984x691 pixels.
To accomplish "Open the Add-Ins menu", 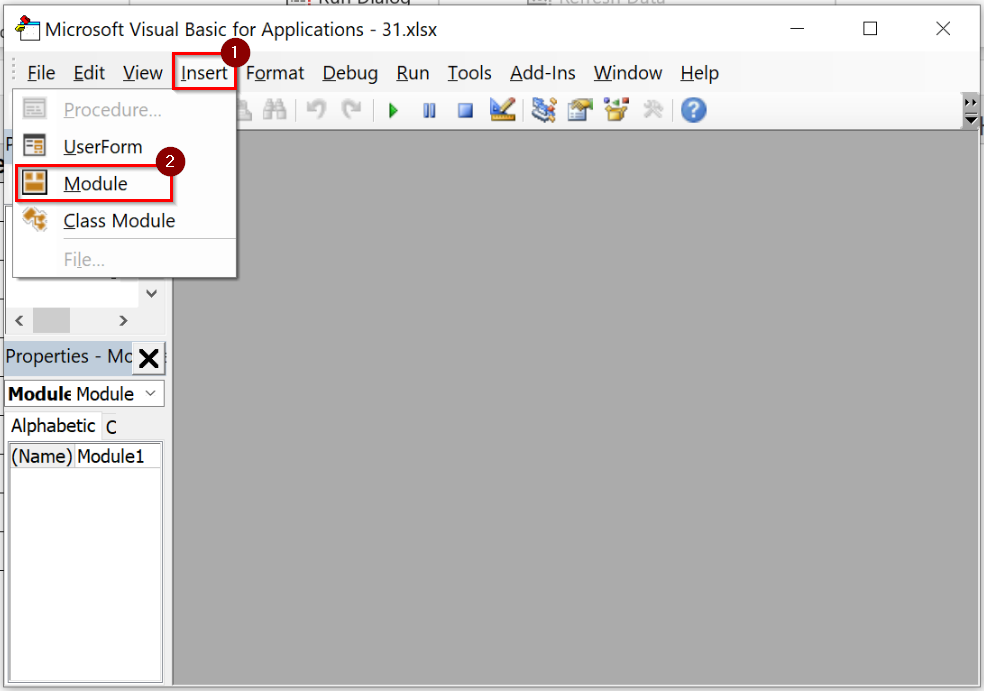I will tap(543, 73).
